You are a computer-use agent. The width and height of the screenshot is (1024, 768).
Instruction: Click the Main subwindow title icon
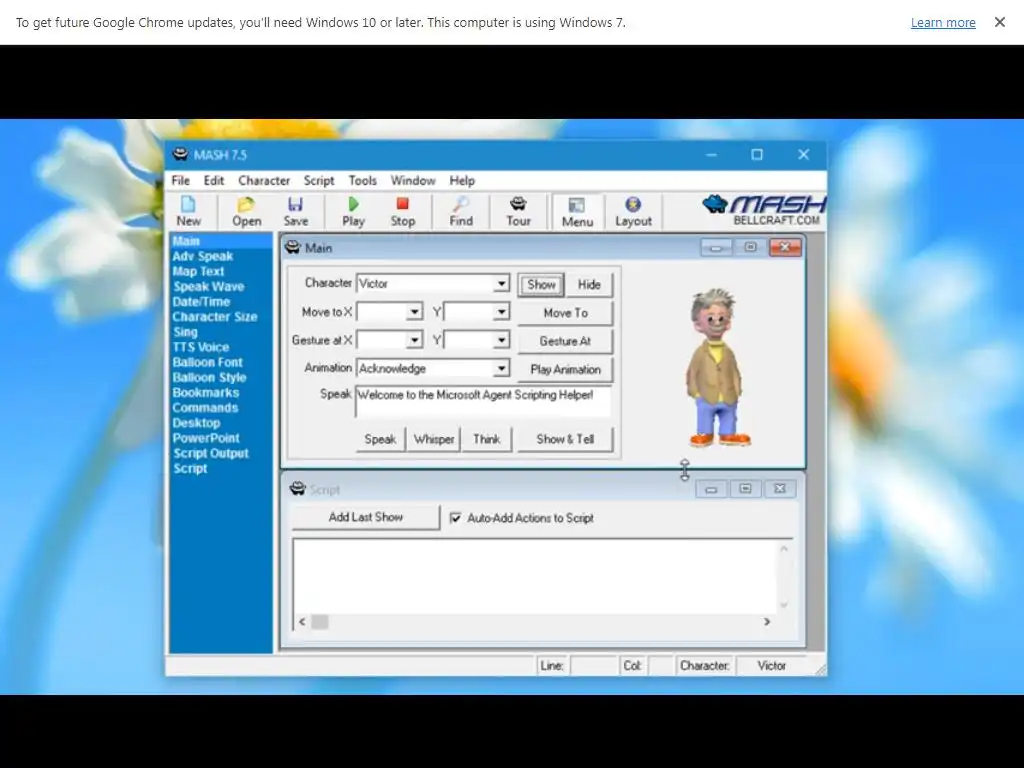coord(293,248)
